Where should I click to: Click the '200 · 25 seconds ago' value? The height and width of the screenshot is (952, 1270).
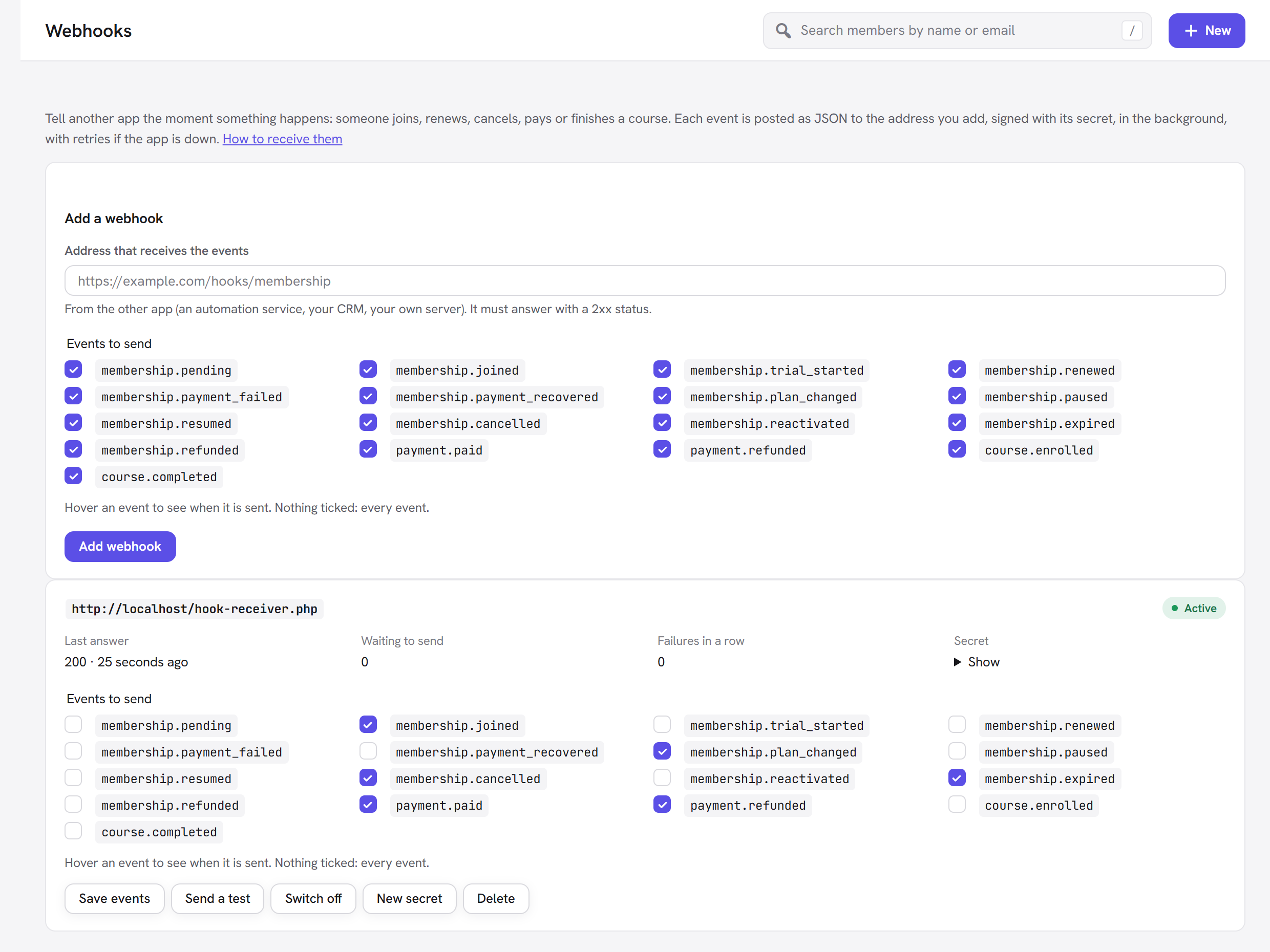tap(126, 662)
